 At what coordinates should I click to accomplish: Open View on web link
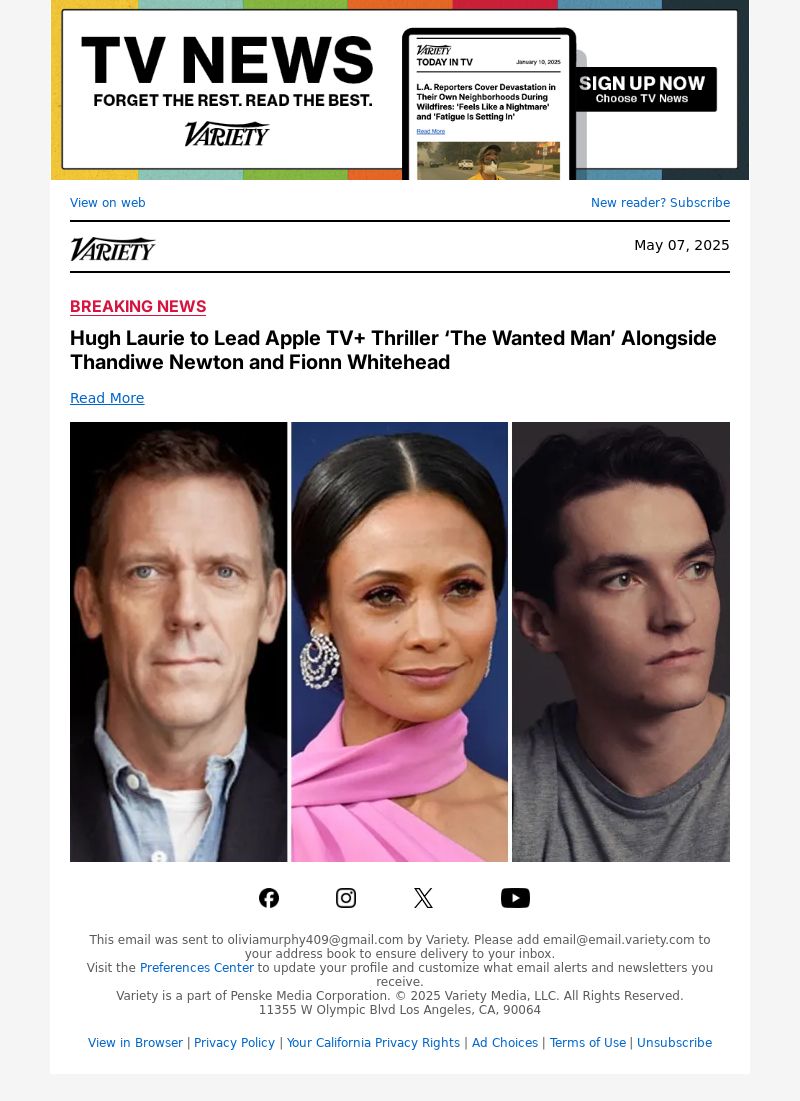coord(107,202)
